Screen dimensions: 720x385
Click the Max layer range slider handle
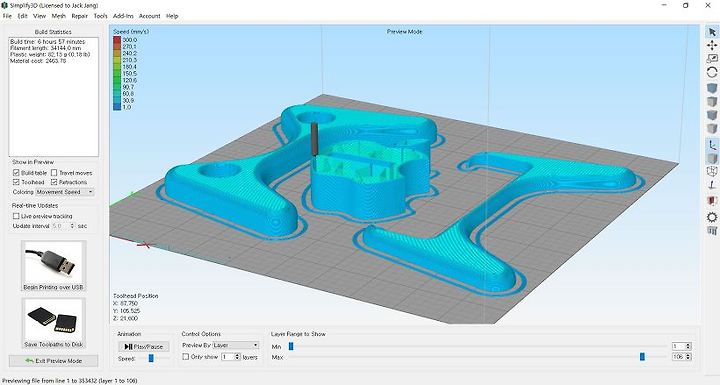click(x=642, y=357)
